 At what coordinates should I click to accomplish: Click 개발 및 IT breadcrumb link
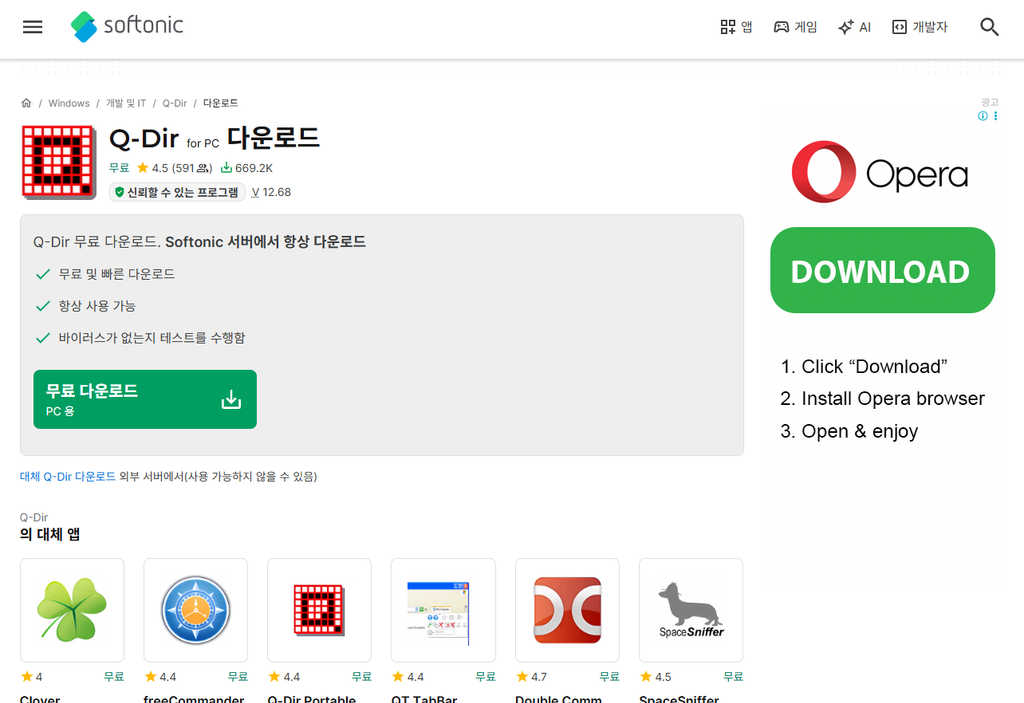tap(126, 103)
